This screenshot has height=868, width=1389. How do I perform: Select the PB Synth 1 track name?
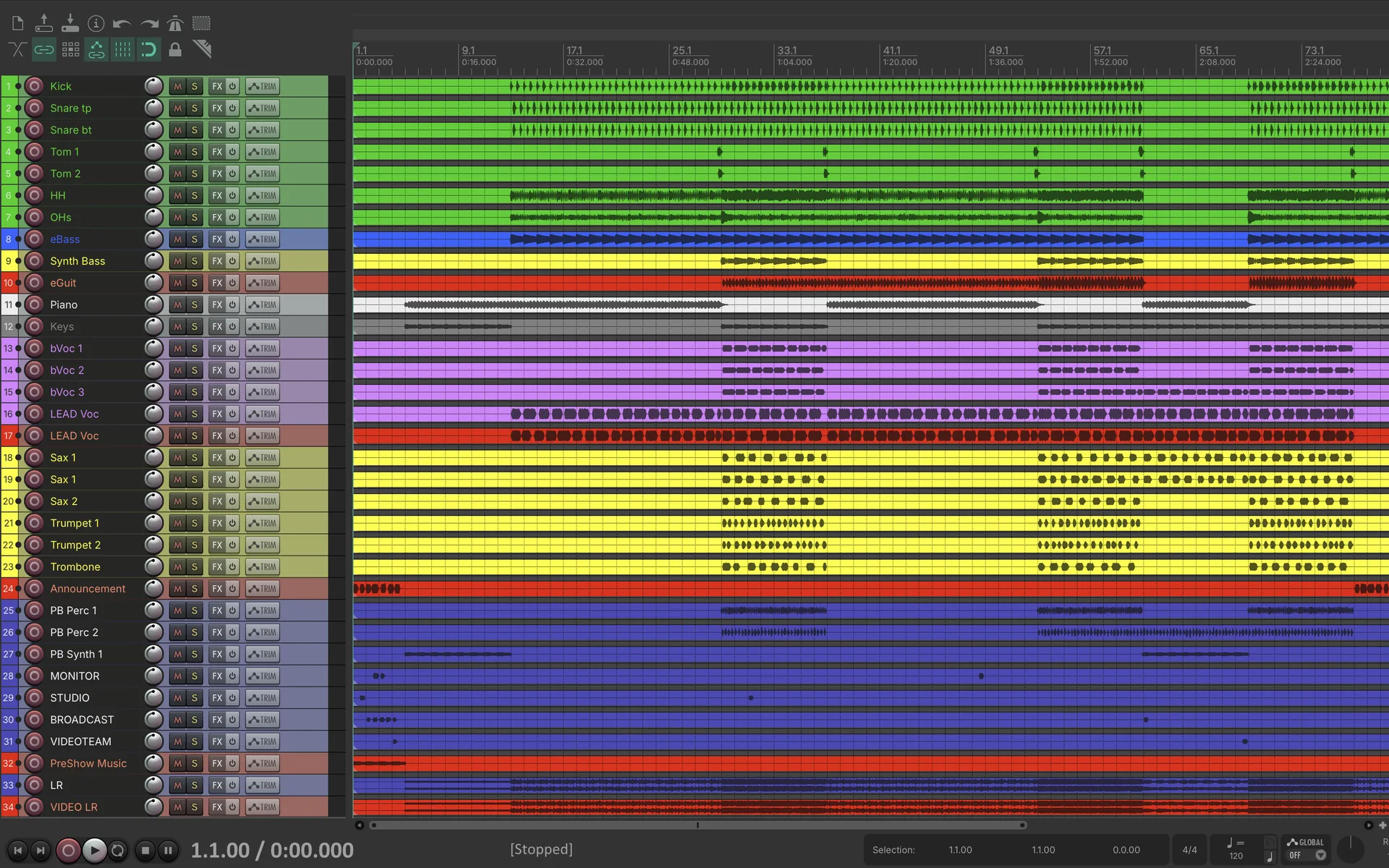click(76, 654)
